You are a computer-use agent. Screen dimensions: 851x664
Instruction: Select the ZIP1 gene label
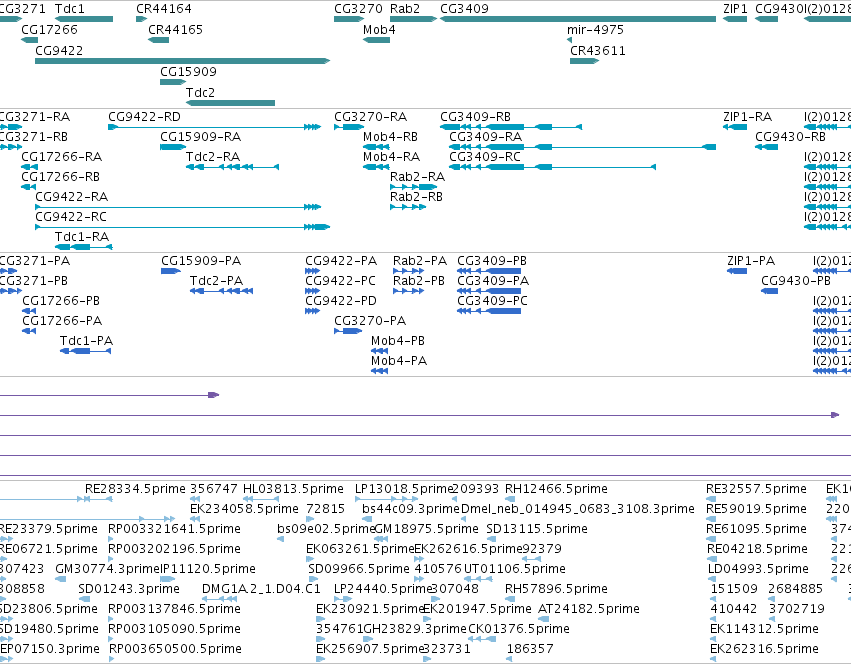click(x=735, y=9)
